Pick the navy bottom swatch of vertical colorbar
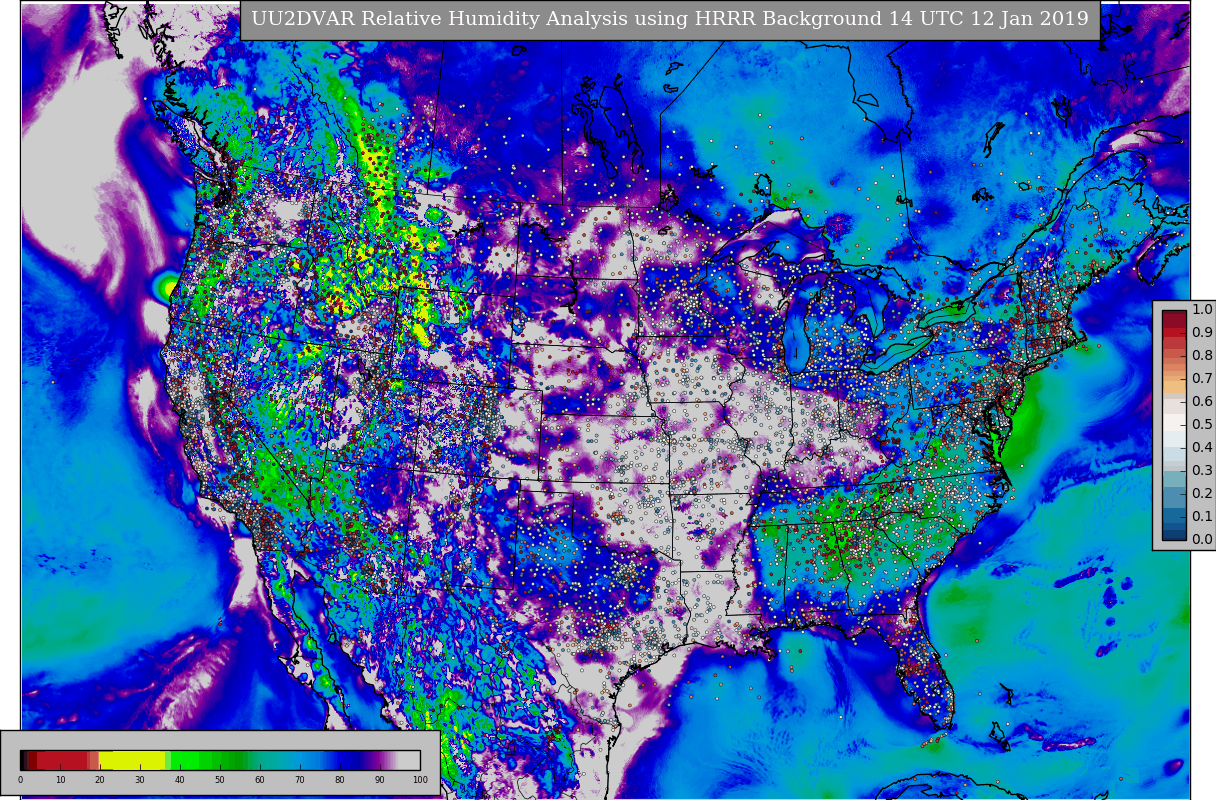 pos(1174,534)
